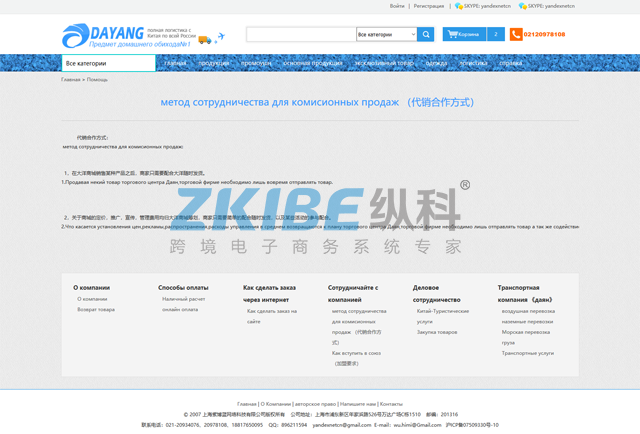Open the справка menu item
Viewport: 640px width, 434px height.
pos(511,63)
